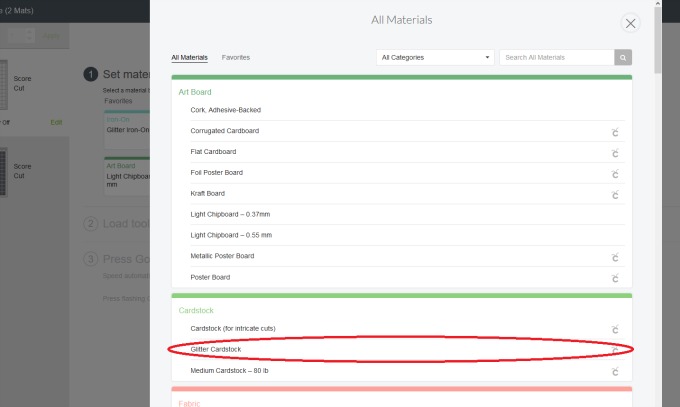The height and width of the screenshot is (407, 680).
Task: Click the Cardstock category heading
Action: [196, 311]
